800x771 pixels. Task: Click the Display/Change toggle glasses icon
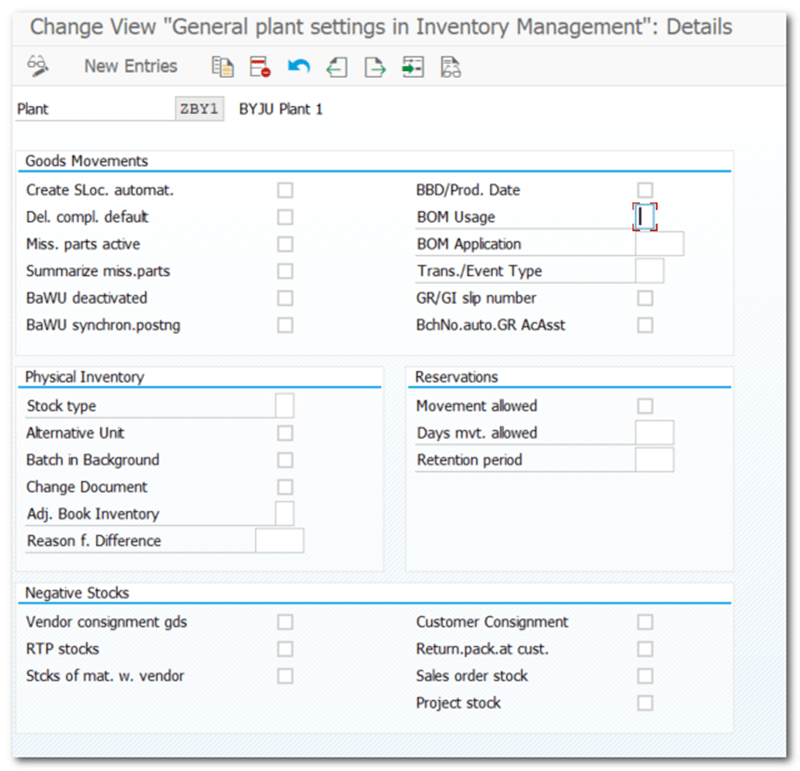click(x=38, y=67)
